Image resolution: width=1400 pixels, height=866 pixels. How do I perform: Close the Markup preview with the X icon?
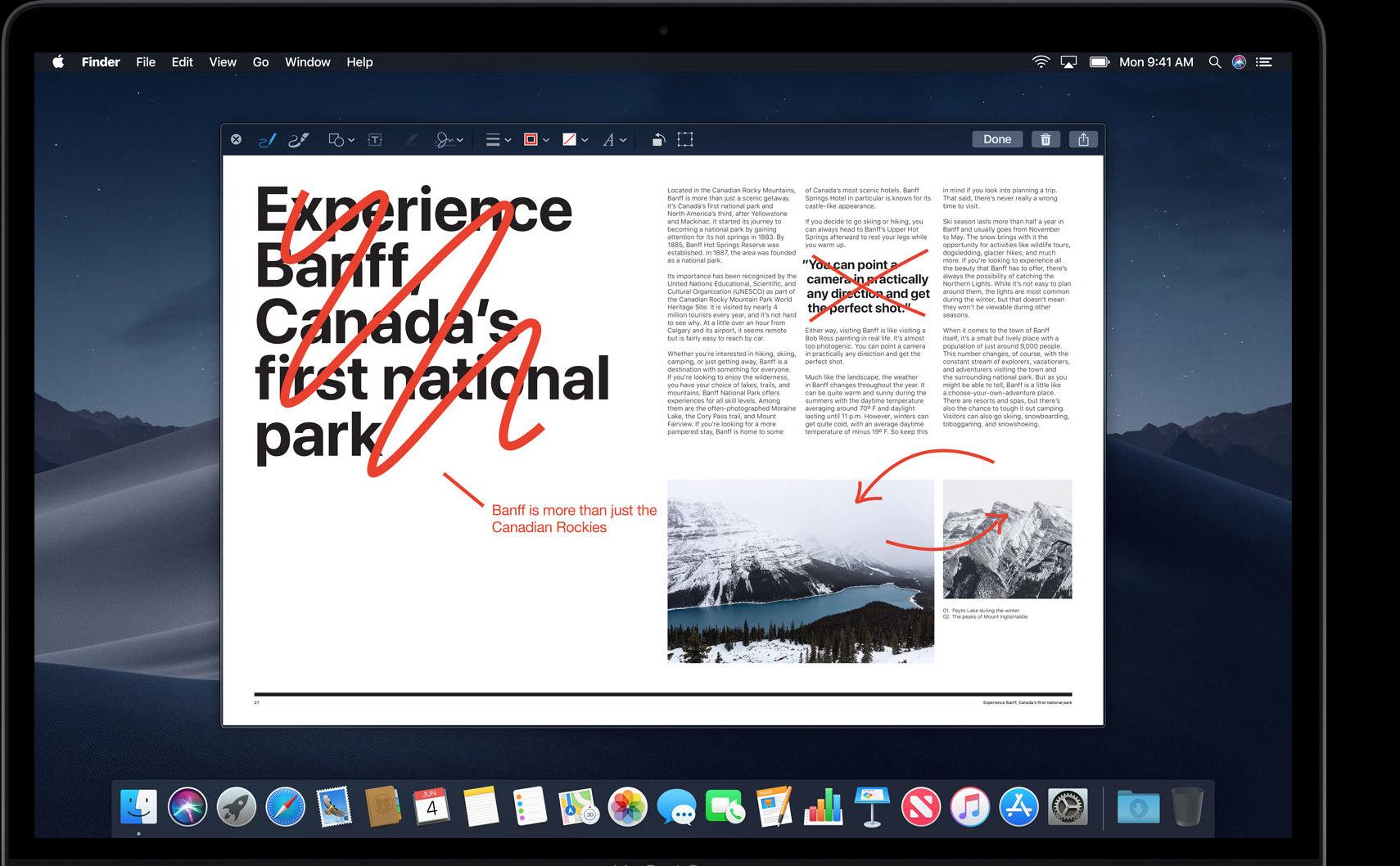pos(236,139)
